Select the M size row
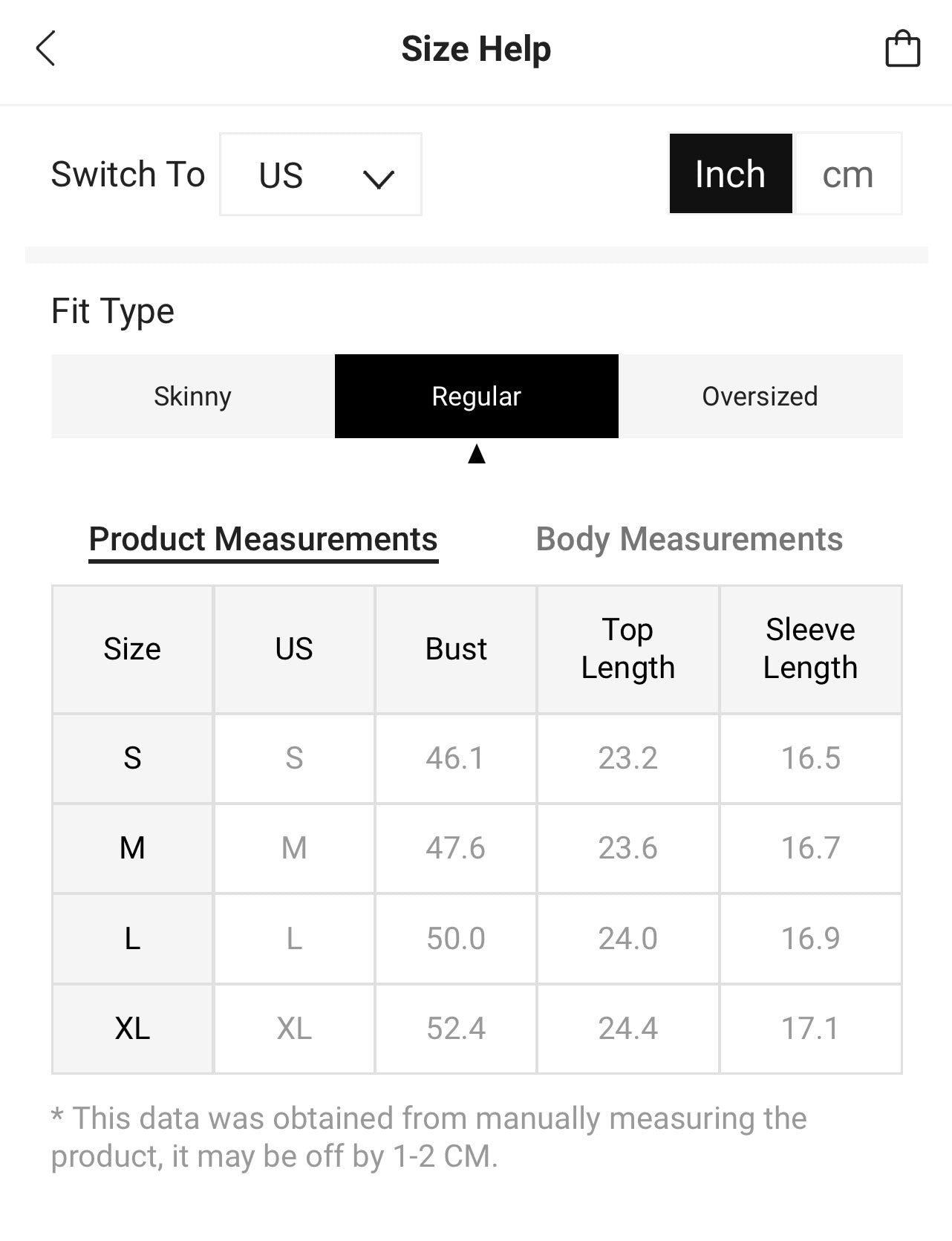The height and width of the screenshot is (1241, 952). tap(132, 848)
